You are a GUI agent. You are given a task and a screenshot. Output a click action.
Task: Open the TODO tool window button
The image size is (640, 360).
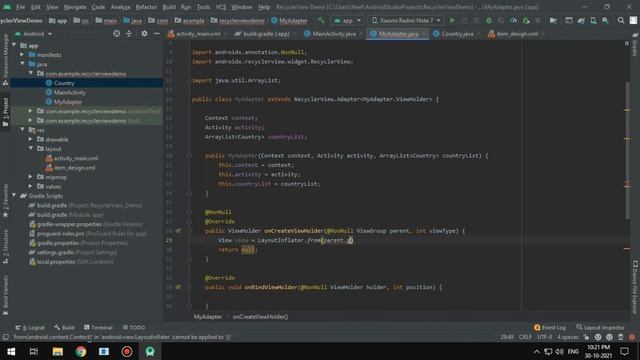click(x=133, y=327)
